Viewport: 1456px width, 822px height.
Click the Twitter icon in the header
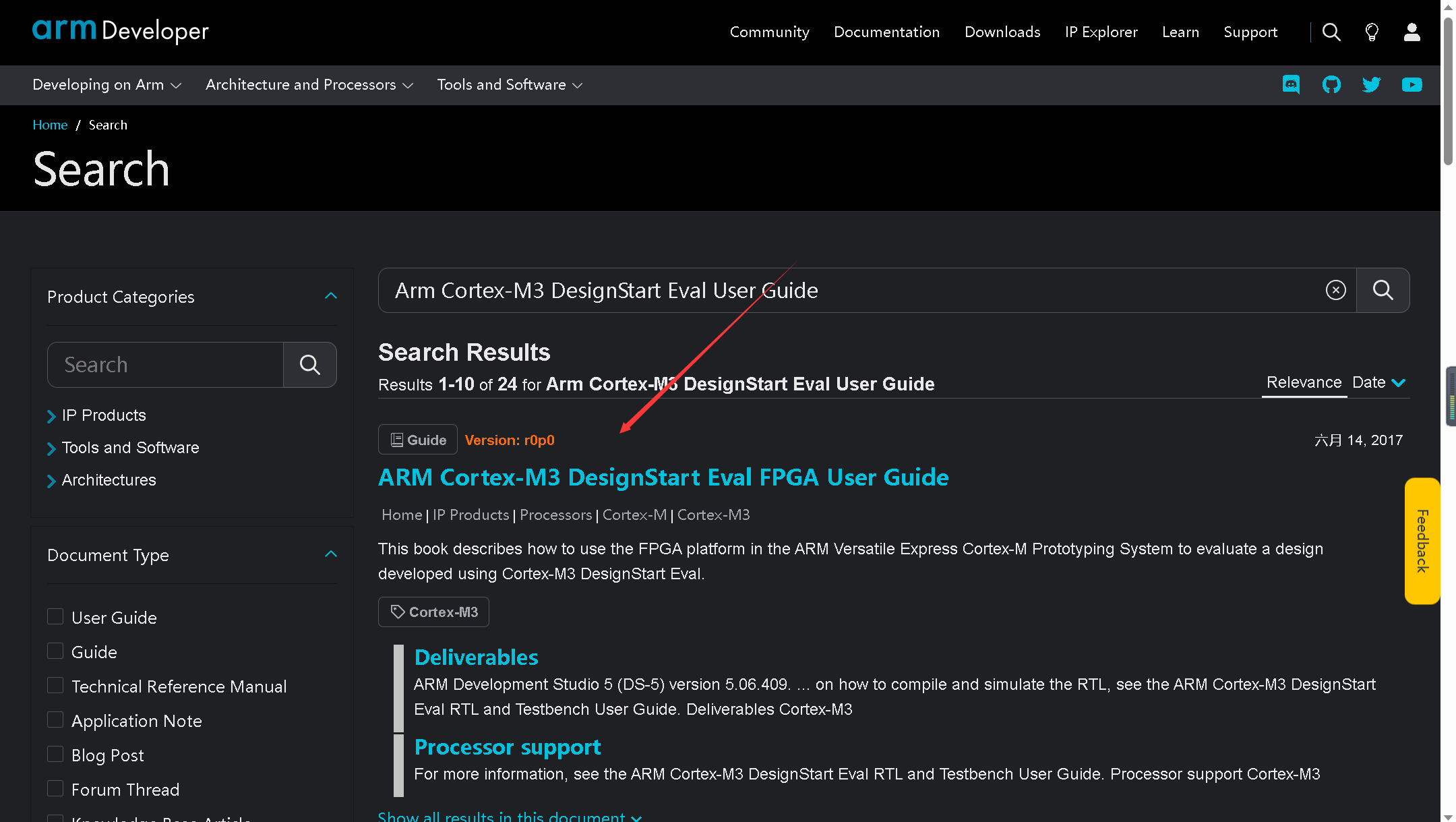pos(1371,84)
